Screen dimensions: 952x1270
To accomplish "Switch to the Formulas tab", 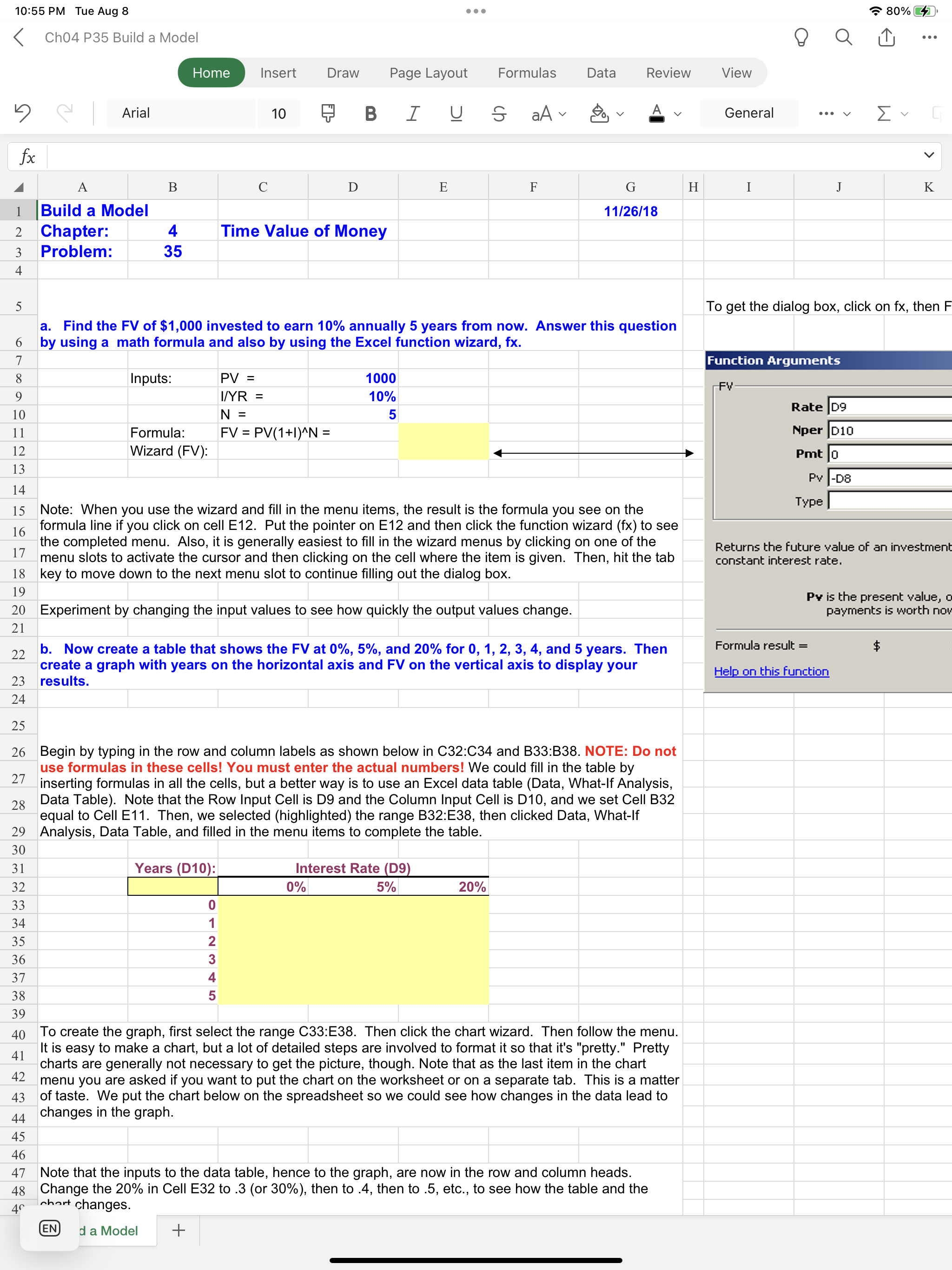I will click(527, 73).
